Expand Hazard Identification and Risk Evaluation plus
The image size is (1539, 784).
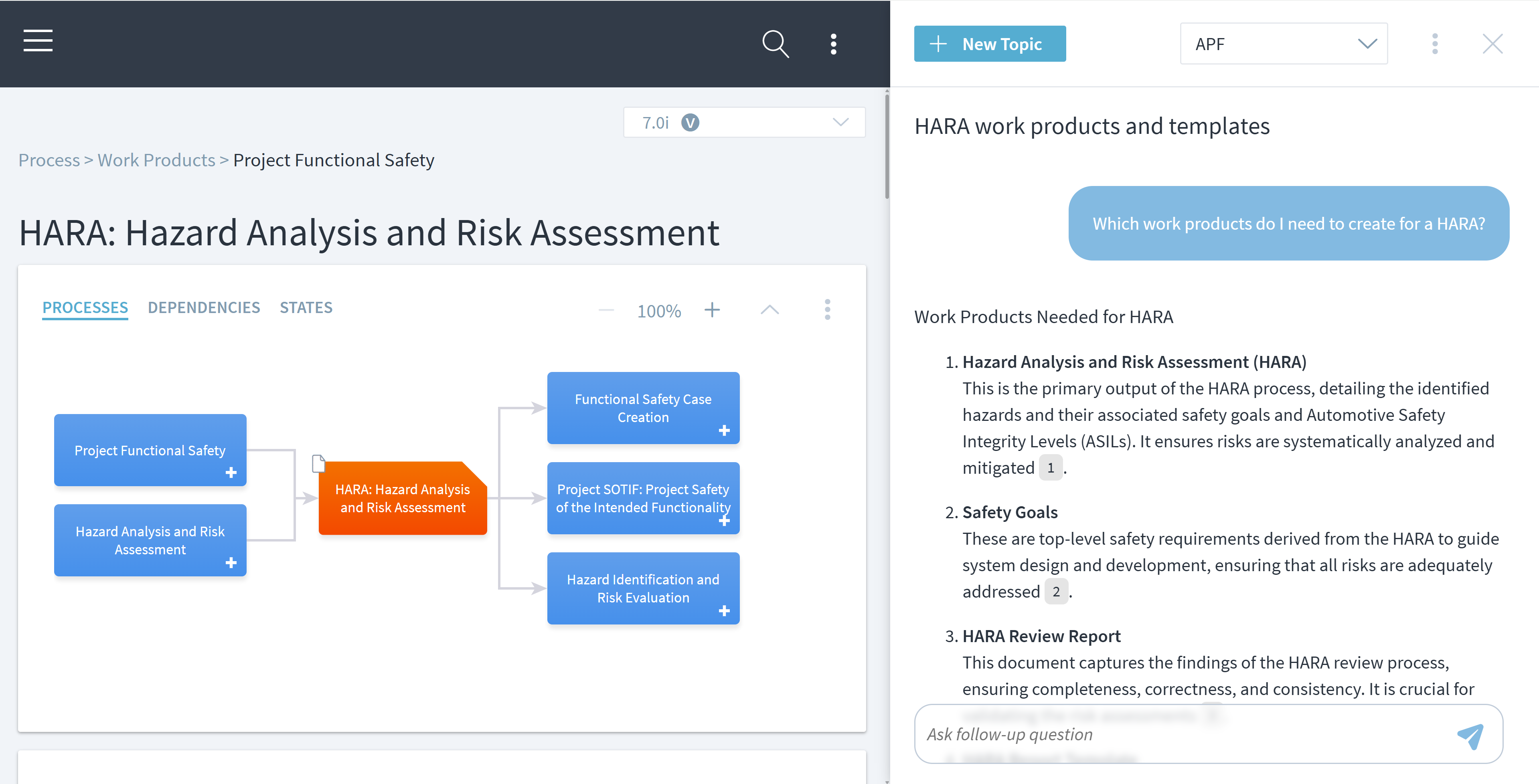[x=724, y=611]
